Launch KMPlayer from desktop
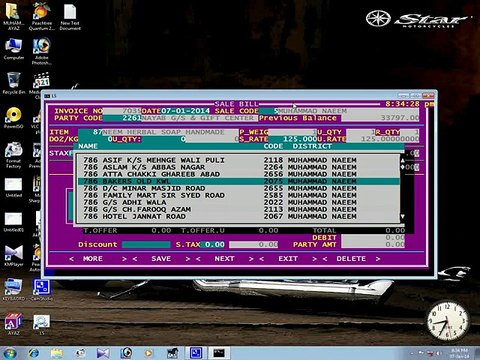This screenshot has height=360, width=480. (x=14, y=256)
